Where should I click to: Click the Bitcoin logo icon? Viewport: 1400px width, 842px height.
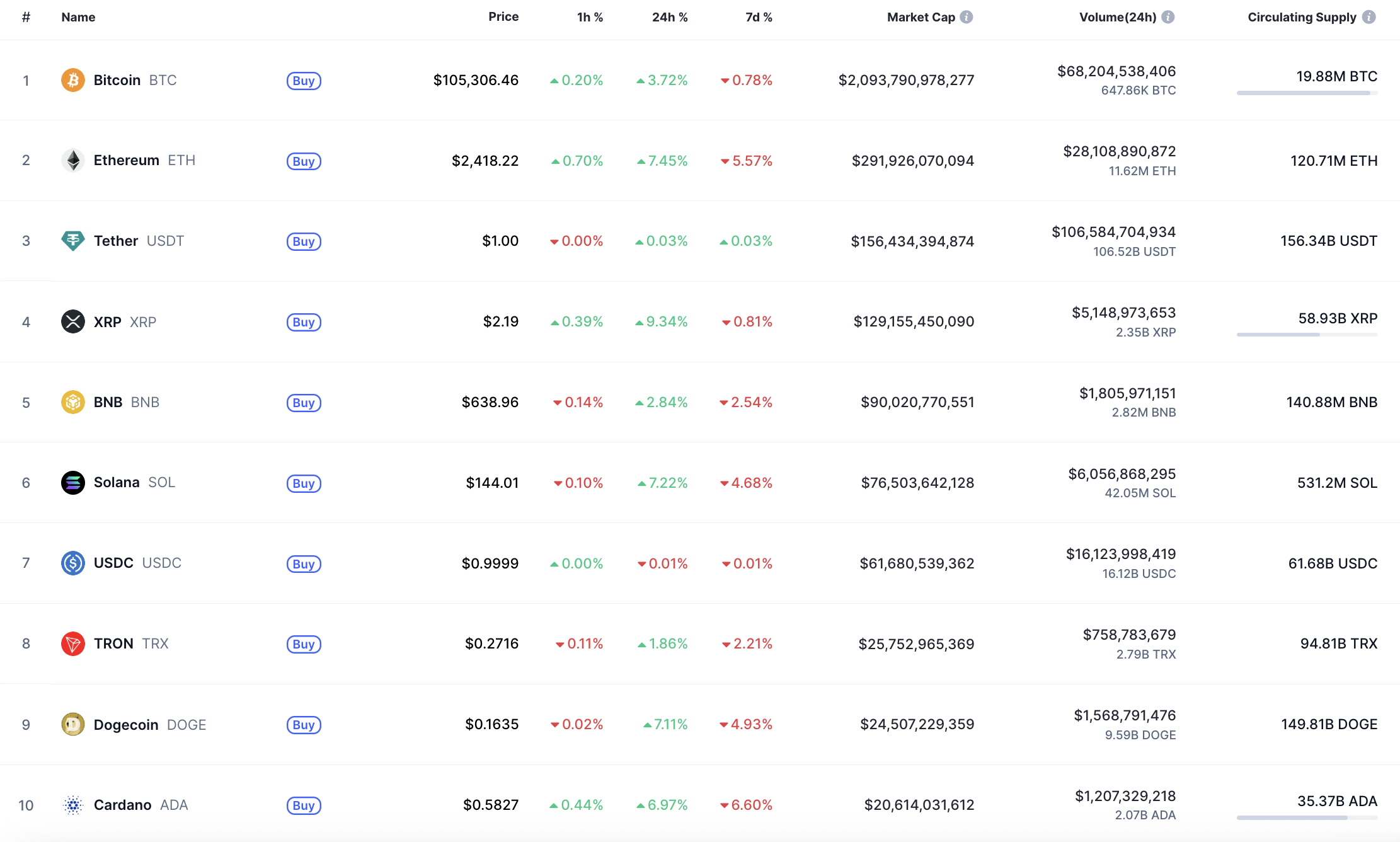pyautogui.click(x=73, y=80)
